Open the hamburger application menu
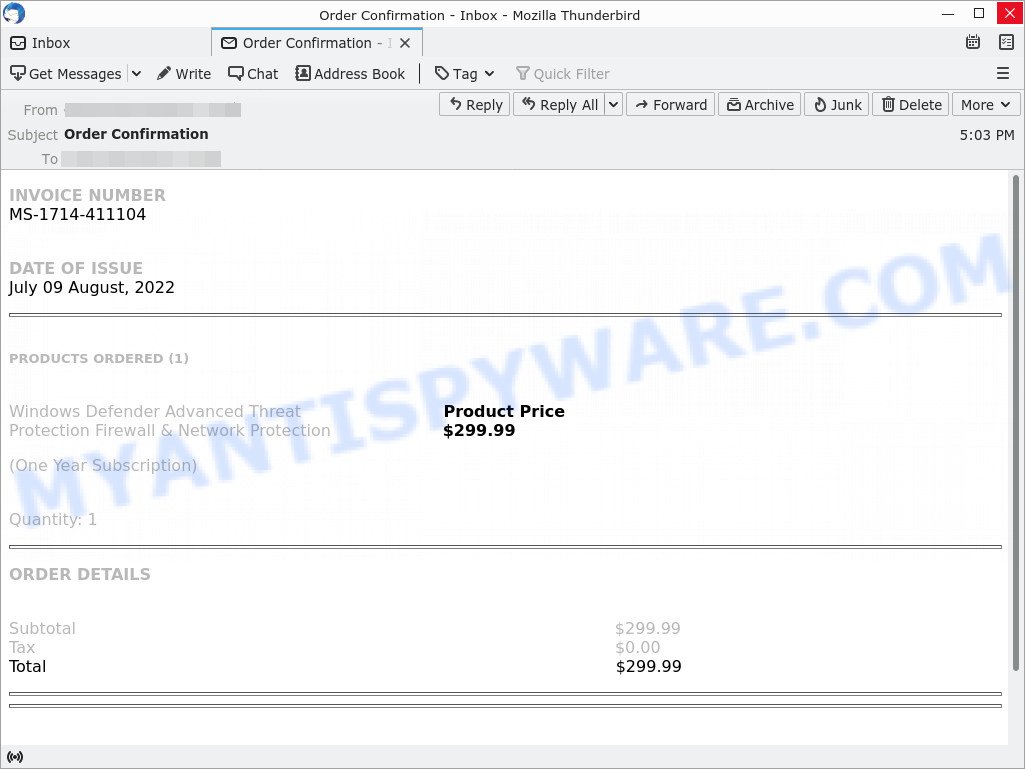This screenshot has width=1025, height=769. 1003,73
